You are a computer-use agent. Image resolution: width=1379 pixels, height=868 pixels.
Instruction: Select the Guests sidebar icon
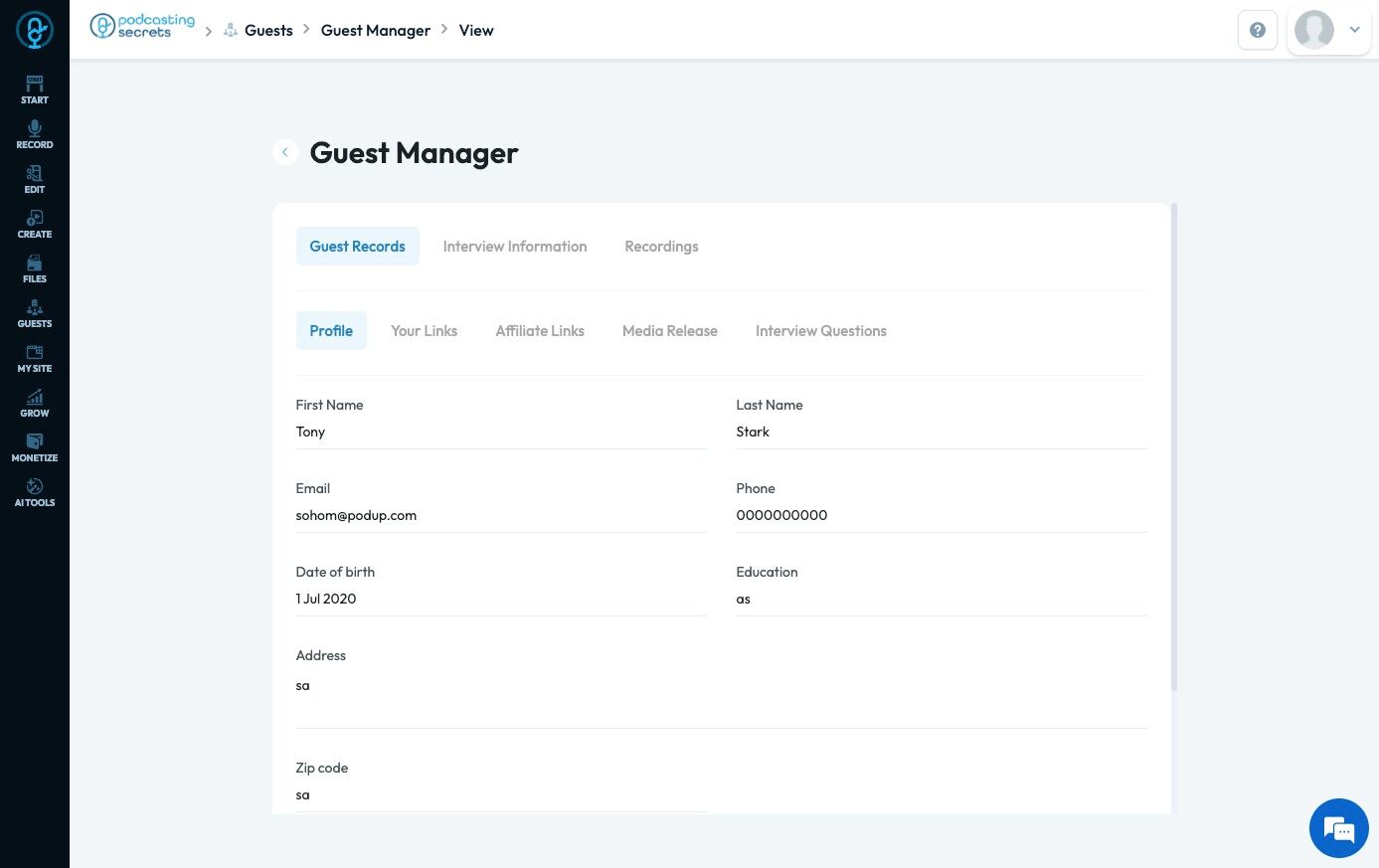point(35,313)
